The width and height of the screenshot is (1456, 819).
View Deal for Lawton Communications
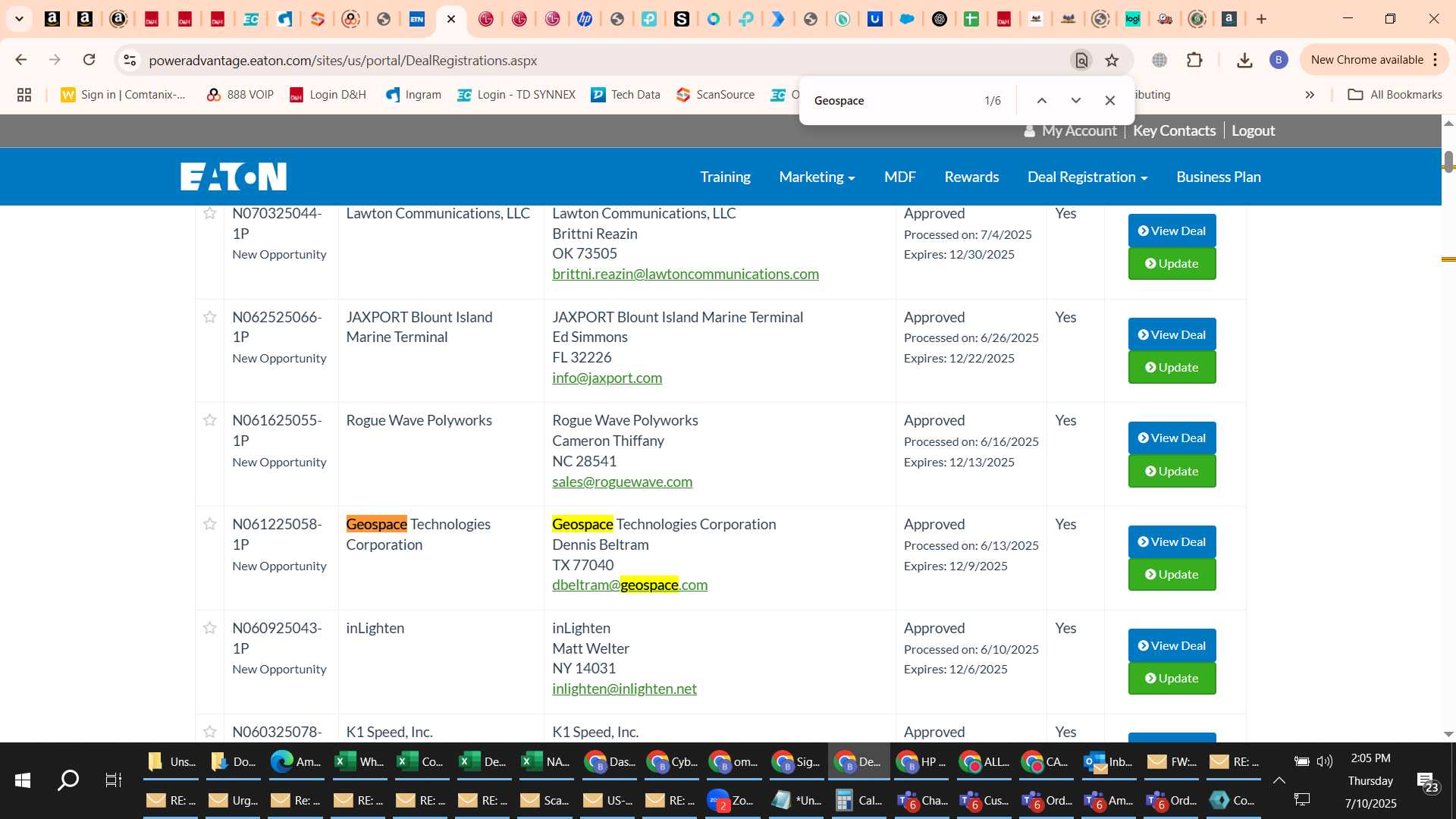(x=1172, y=231)
